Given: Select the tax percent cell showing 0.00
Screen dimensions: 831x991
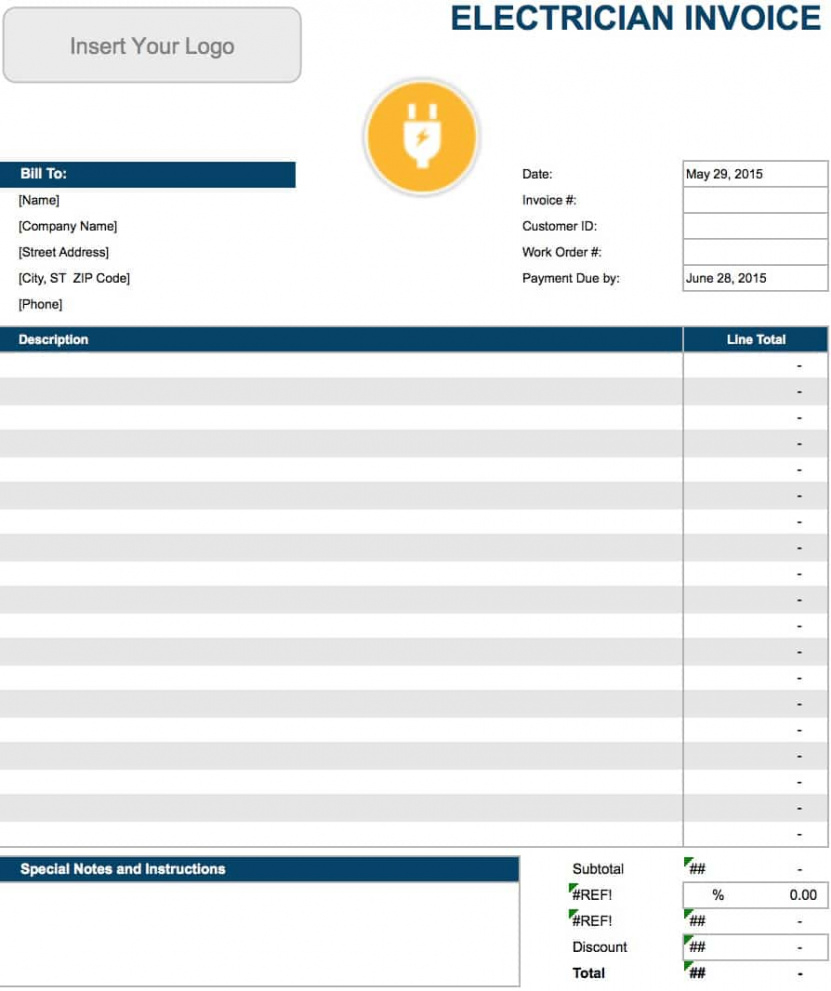Looking at the screenshot, I should click(755, 895).
